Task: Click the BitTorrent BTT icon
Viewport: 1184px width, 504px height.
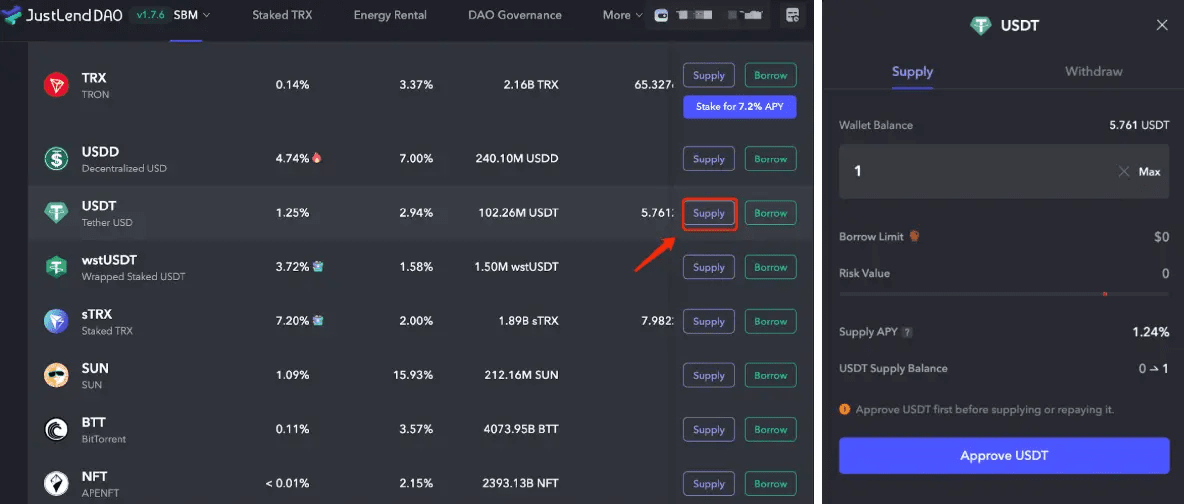Action: point(57,429)
